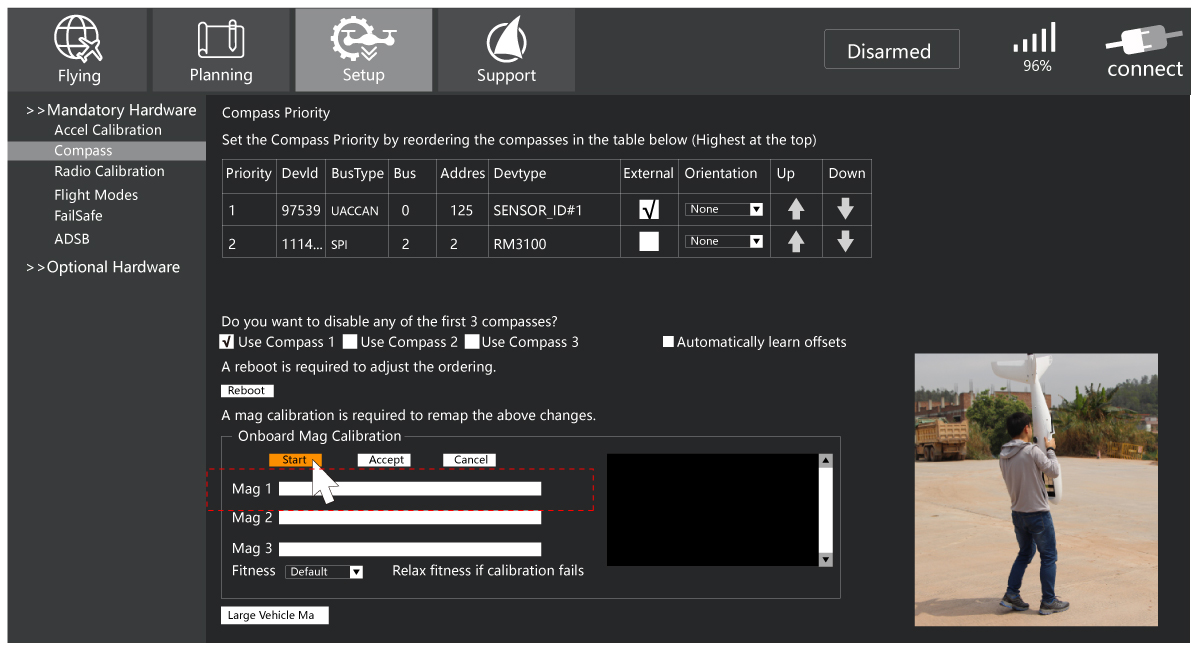Click the Accept calibration button
This screenshot has width=1200, height=651.
coord(386,460)
